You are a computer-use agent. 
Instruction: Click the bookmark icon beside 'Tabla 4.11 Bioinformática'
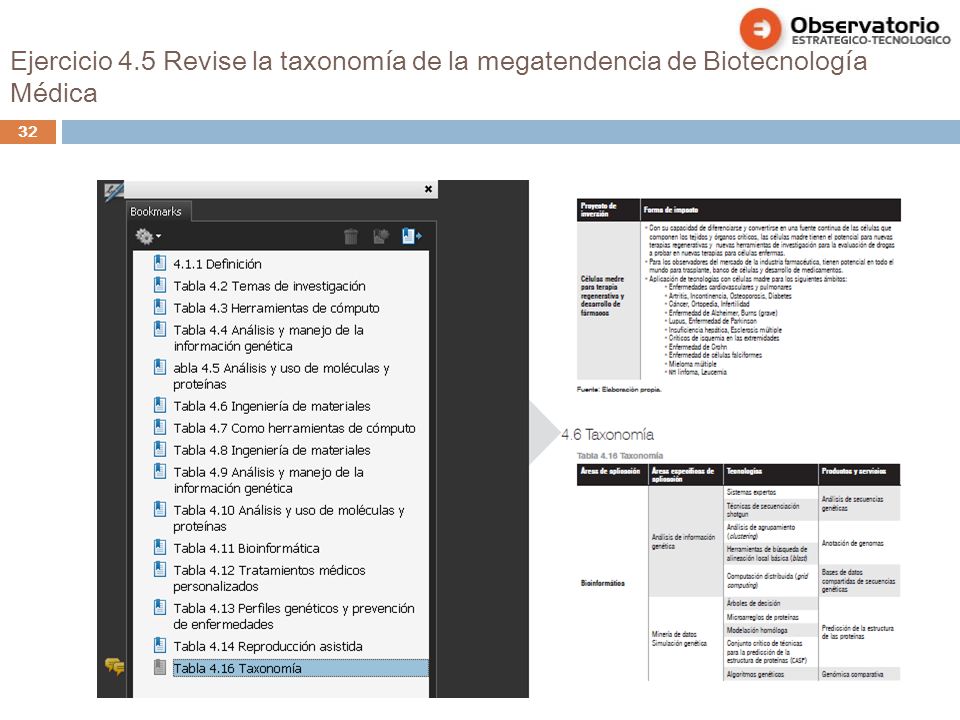coord(160,547)
